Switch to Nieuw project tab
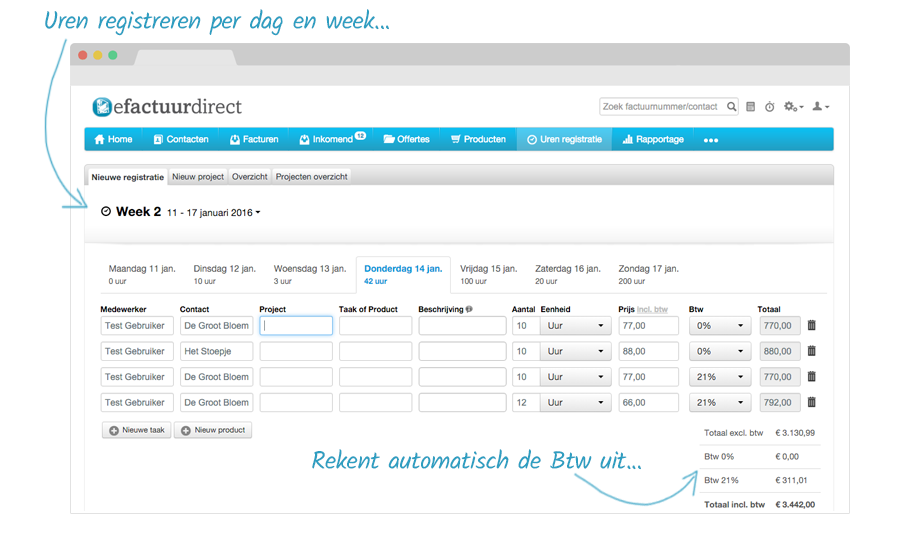Viewport: 920px width, 545px height. click(198, 177)
